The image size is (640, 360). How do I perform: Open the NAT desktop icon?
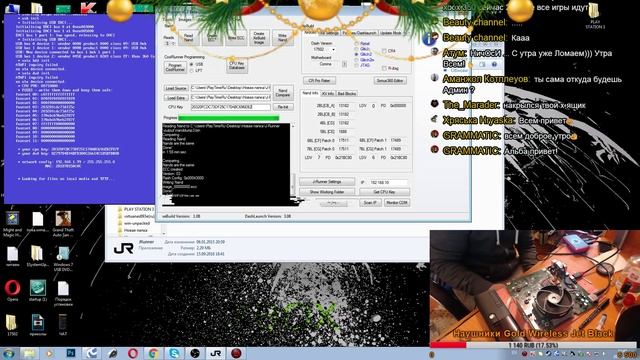tap(63, 325)
